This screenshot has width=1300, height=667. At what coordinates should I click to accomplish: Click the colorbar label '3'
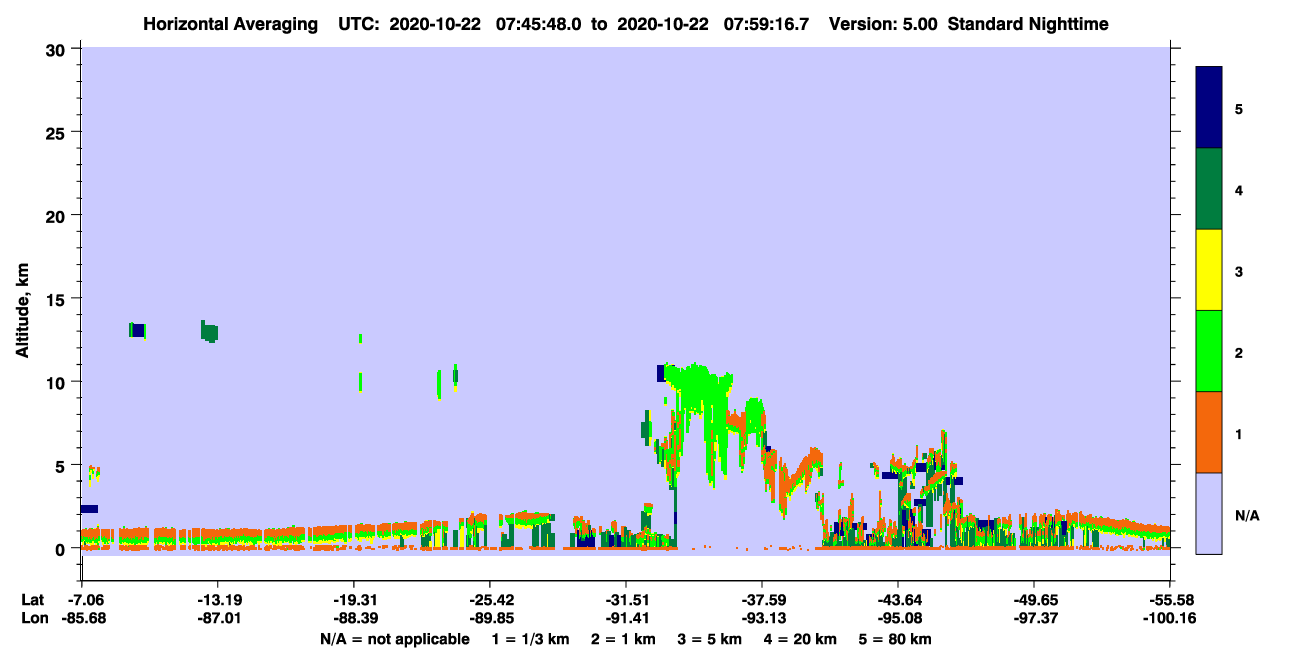coord(1239,270)
